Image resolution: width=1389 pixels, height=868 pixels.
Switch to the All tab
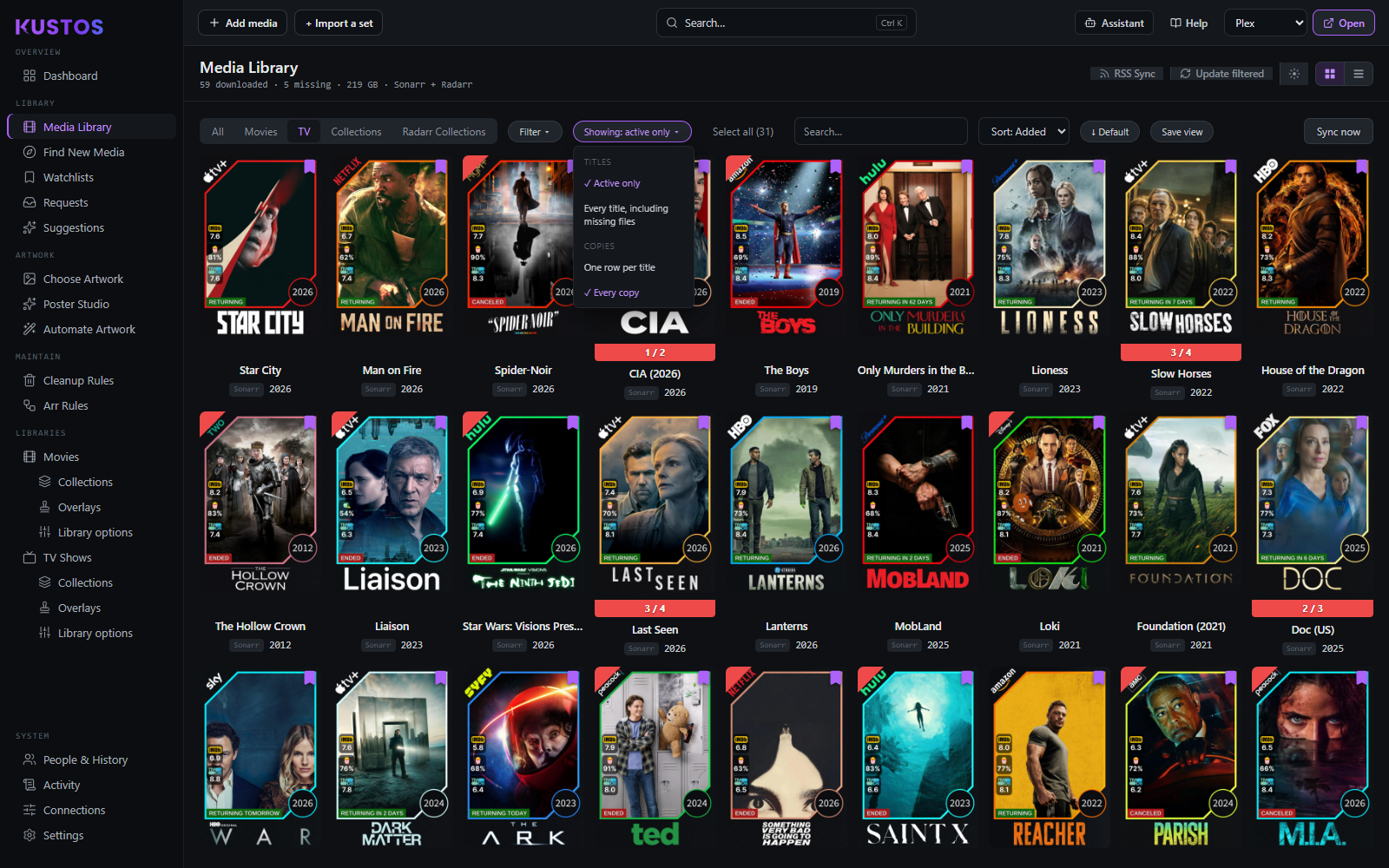pyautogui.click(x=218, y=132)
